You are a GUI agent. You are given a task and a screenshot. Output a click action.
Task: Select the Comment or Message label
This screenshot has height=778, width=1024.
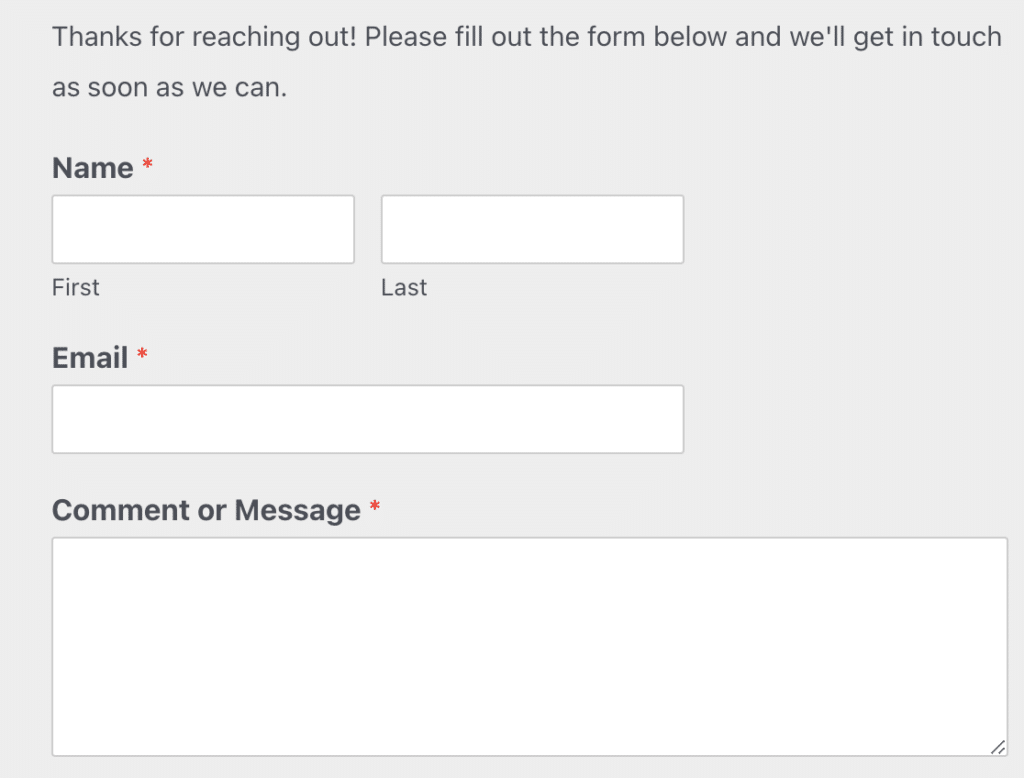click(x=205, y=510)
